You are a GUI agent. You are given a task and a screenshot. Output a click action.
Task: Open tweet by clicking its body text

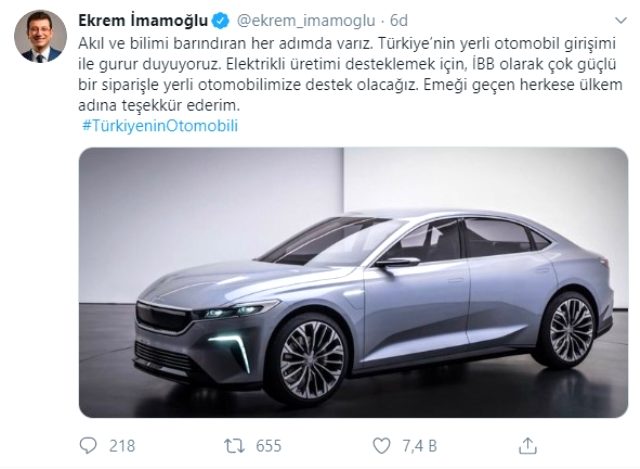pos(350,75)
